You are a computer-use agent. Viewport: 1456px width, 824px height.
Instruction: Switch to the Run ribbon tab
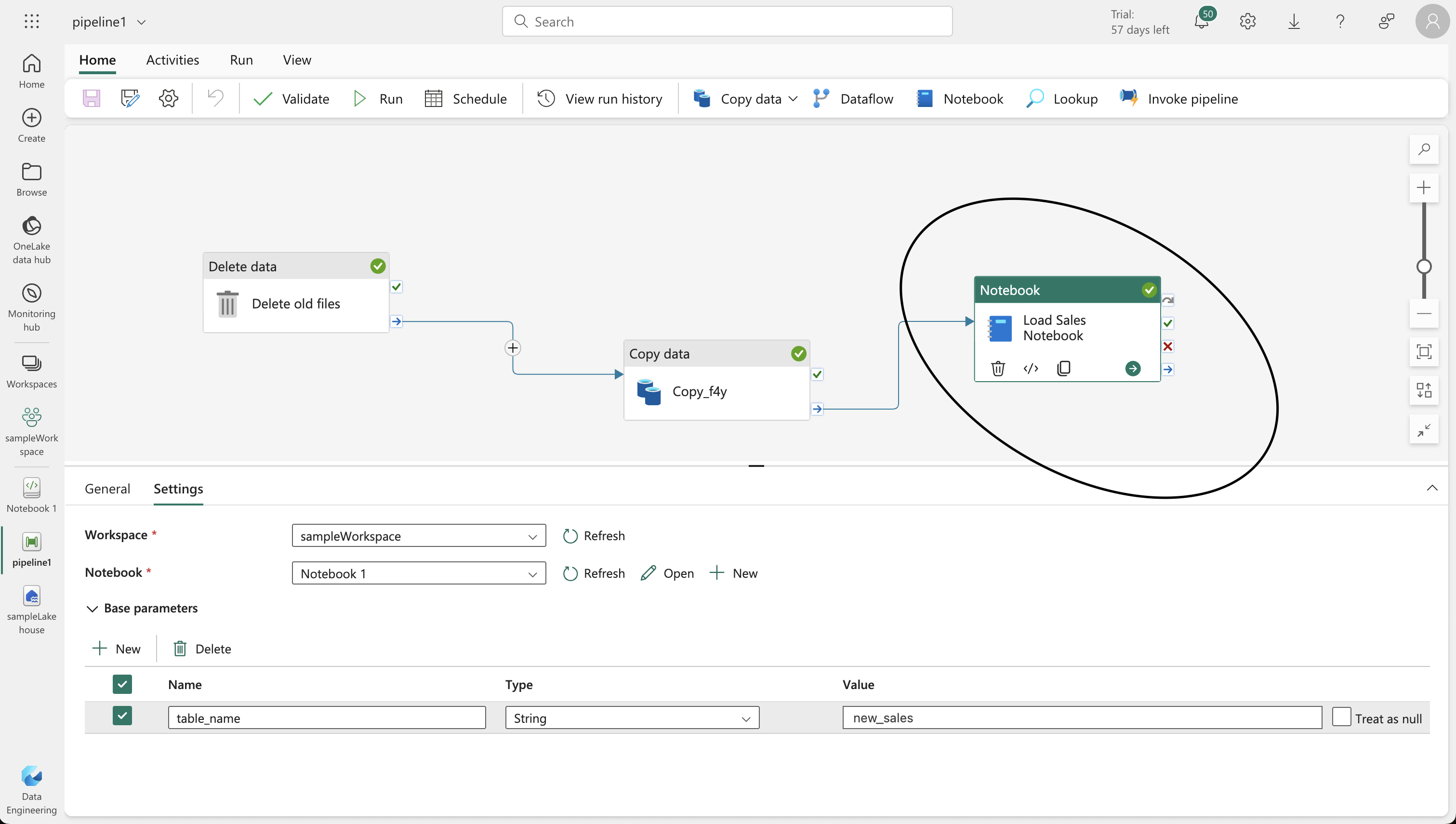click(x=241, y=60)
